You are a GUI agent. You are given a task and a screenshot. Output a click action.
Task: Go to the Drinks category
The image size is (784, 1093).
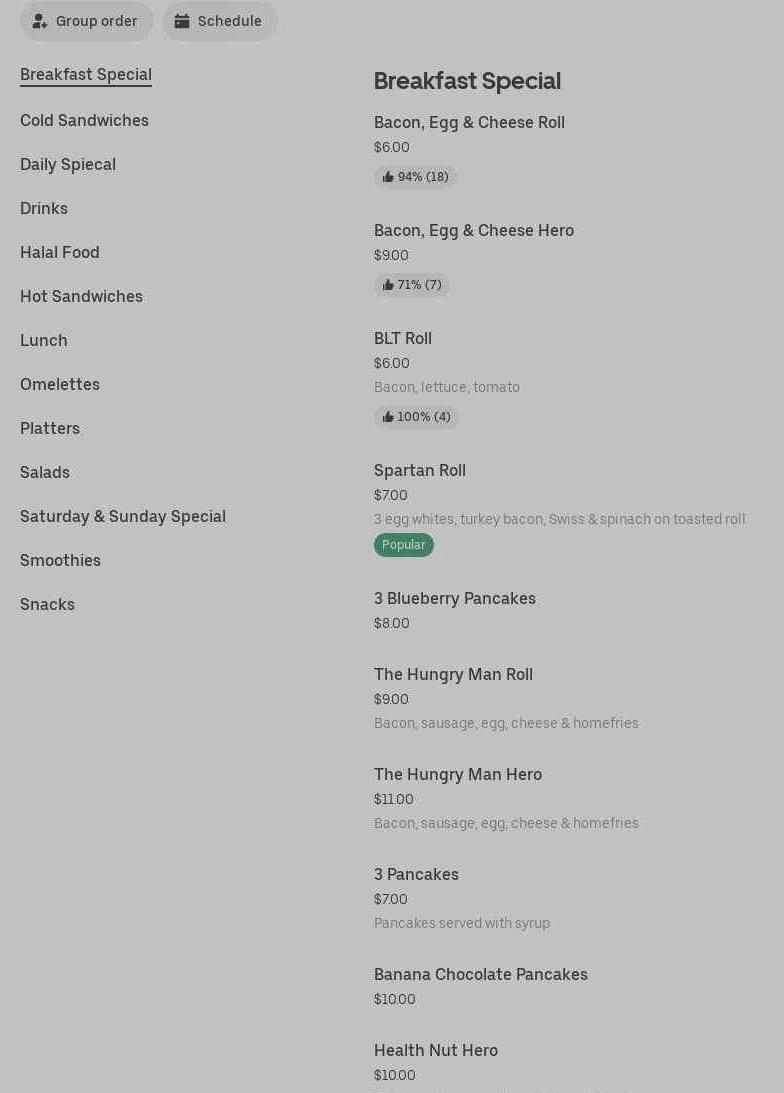(44, 209)
